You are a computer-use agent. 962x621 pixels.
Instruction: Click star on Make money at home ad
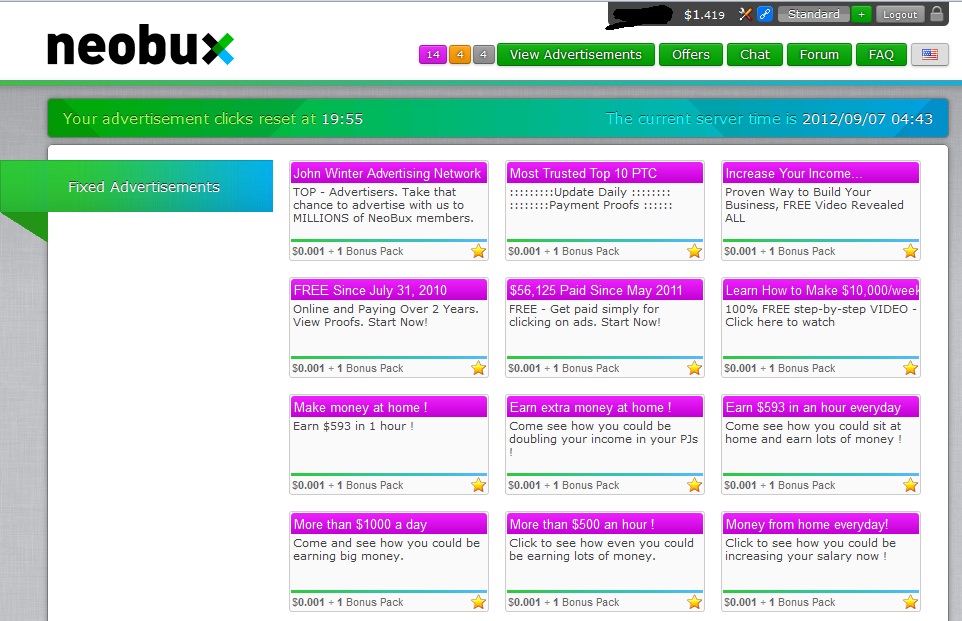click(x=479, y=485)
